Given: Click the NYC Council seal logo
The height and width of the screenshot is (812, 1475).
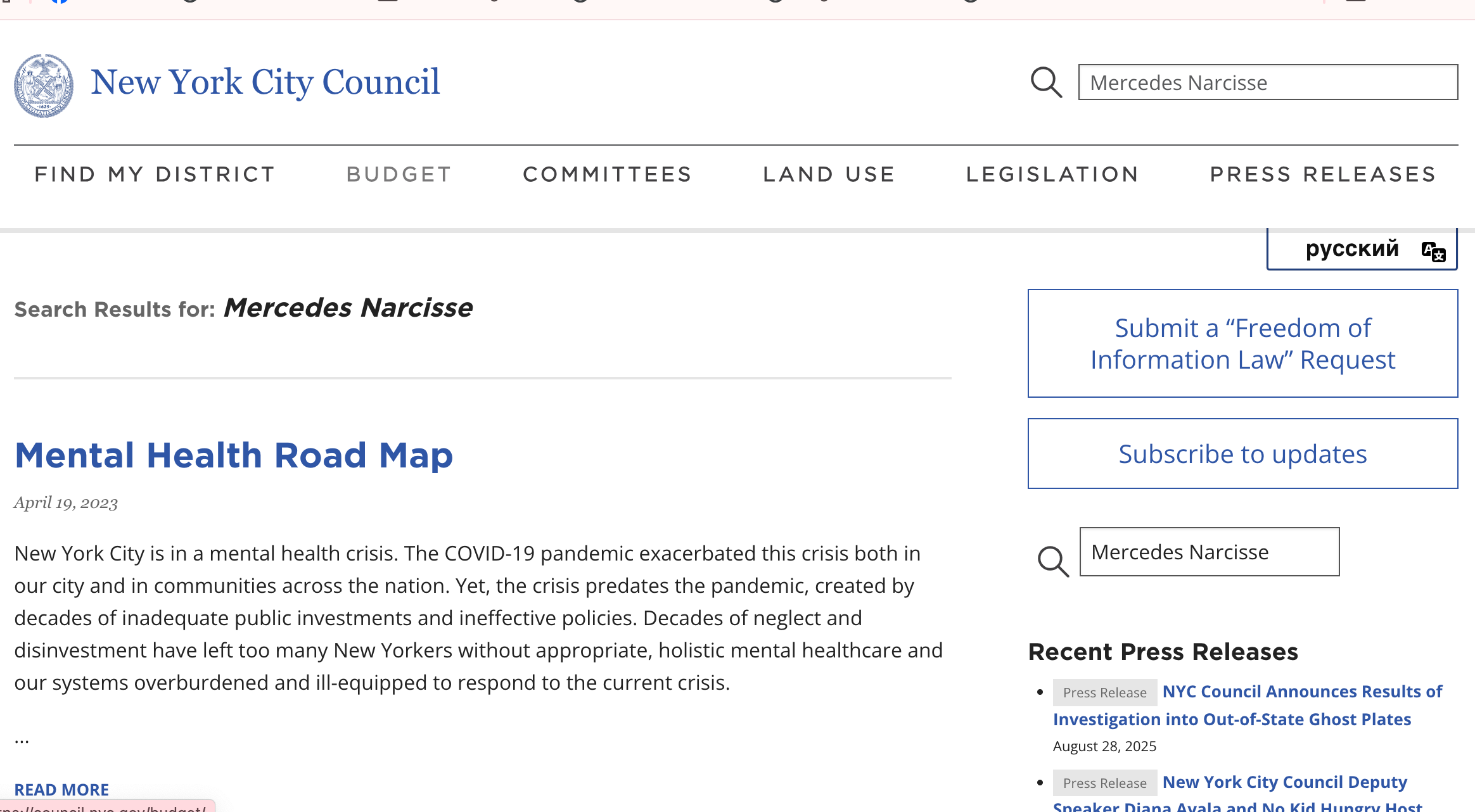Looking at the screenshot, I should tap(44, 86).
